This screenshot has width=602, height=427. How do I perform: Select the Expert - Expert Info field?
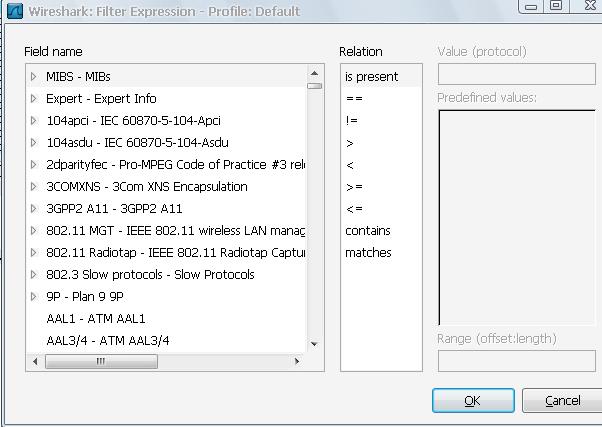101,99
